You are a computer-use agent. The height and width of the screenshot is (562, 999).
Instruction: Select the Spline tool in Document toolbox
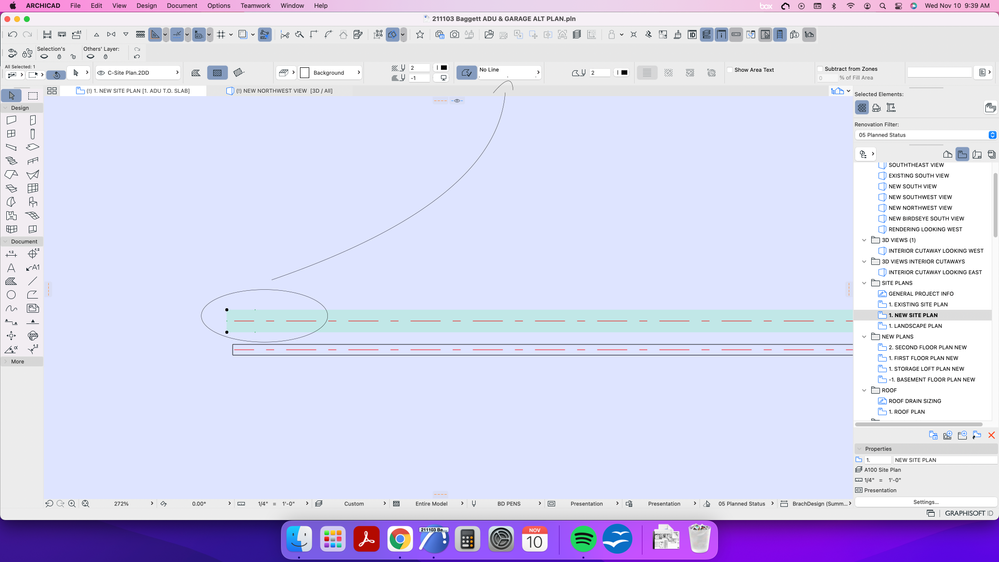12,309
